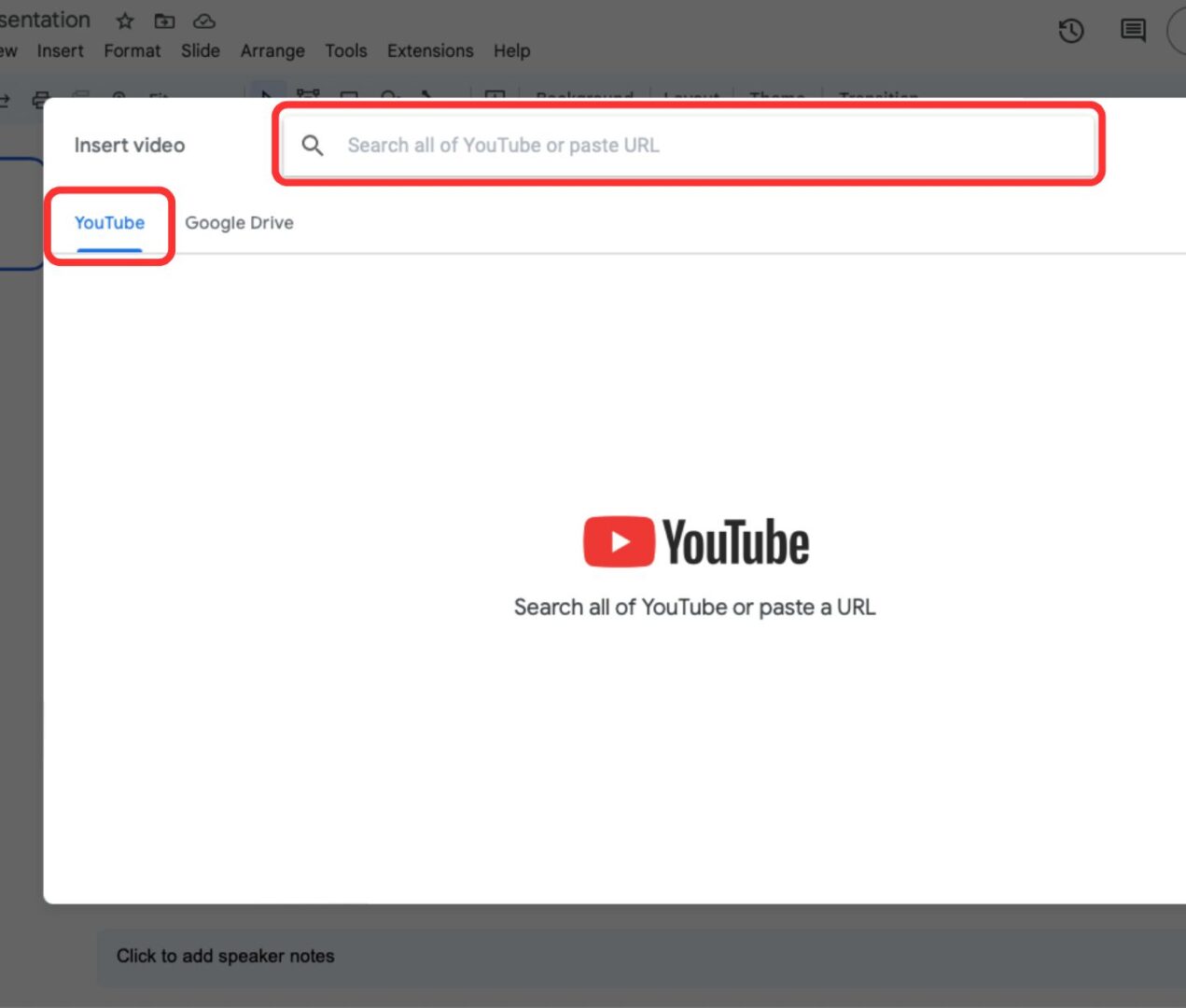Image resolution: width=1186 pixels, height=1008 pixels.
Task: Star this presentation as a favorite
Action: [124, 21]
